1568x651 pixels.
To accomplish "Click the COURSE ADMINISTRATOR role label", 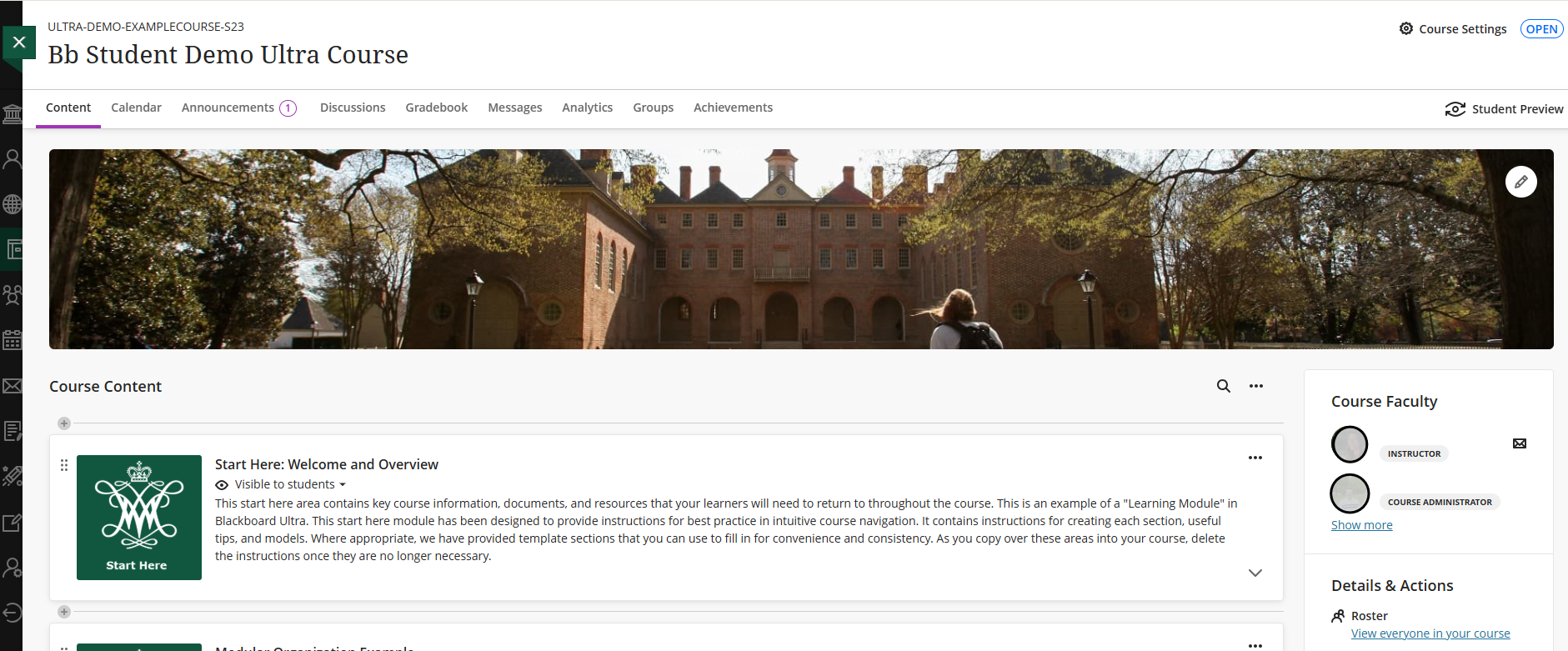I will [x=1440, y=503].
